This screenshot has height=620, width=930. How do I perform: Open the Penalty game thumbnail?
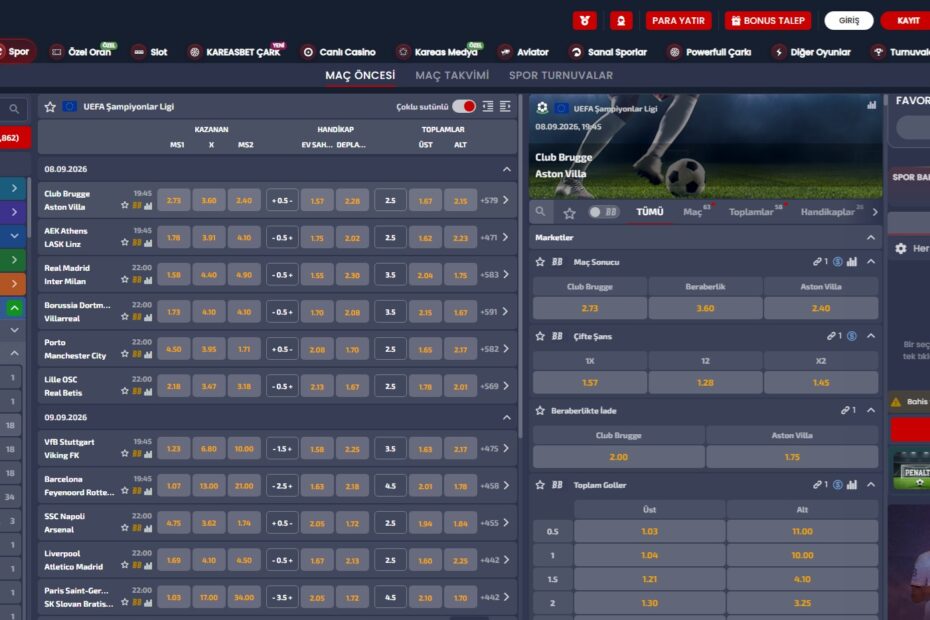tap(912, 470)
